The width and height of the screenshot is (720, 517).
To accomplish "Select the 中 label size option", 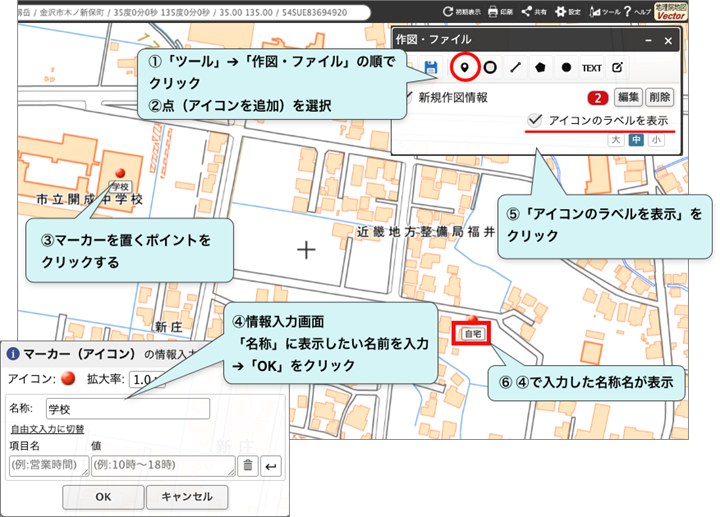I will [637, 139].
